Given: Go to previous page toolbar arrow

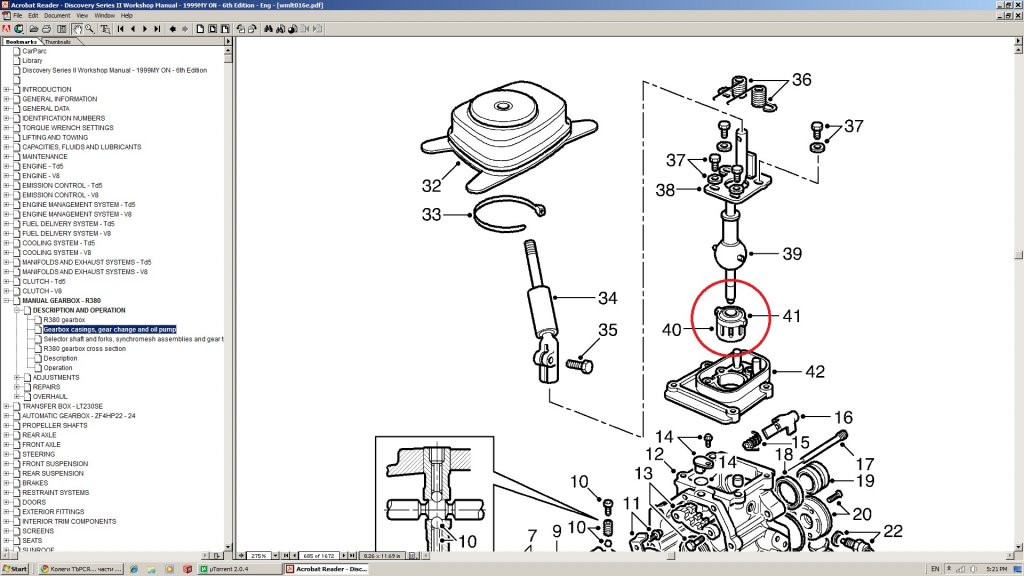Looking at the screenshot, I should tap(133, 29).
